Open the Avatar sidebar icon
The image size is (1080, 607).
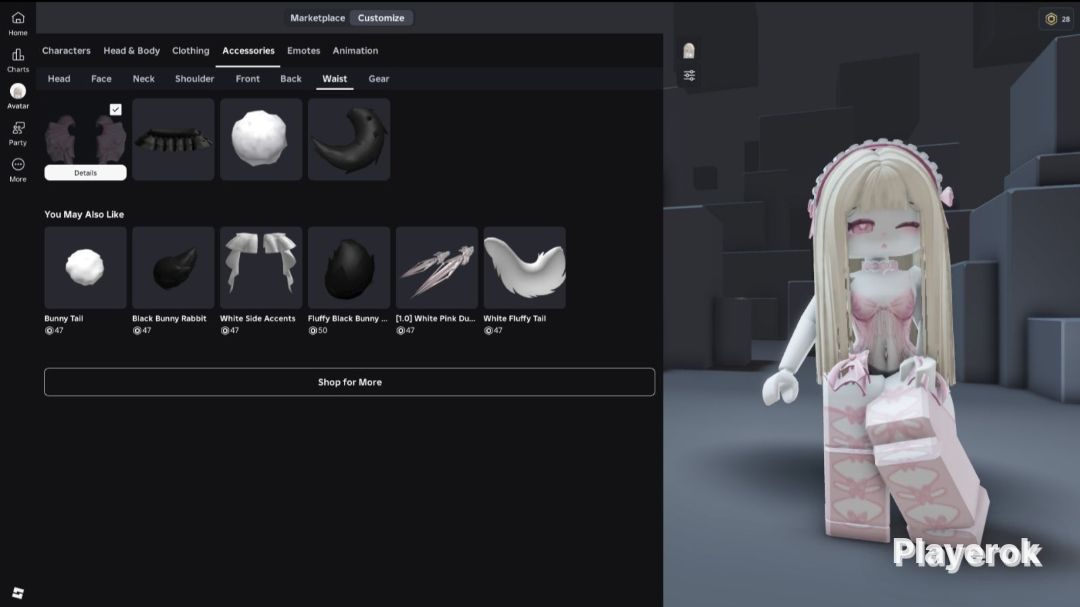18,96
